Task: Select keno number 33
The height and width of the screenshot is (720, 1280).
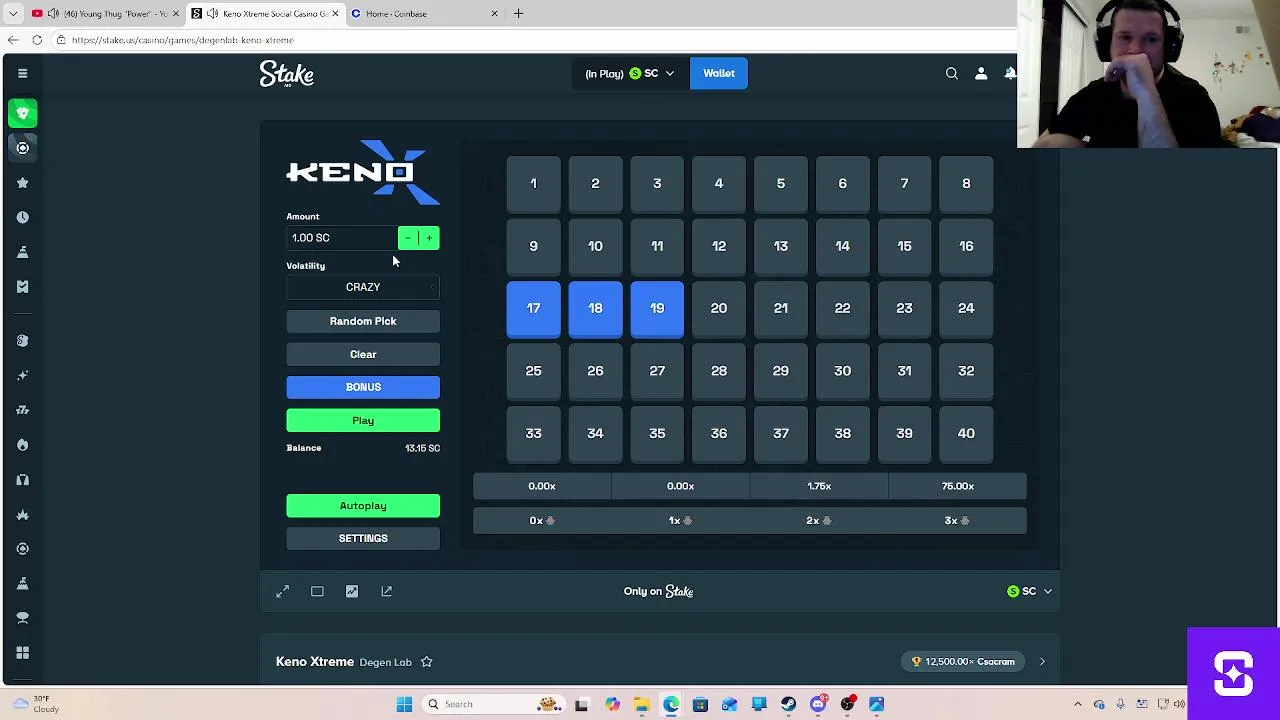Action: tap(533, 433)
